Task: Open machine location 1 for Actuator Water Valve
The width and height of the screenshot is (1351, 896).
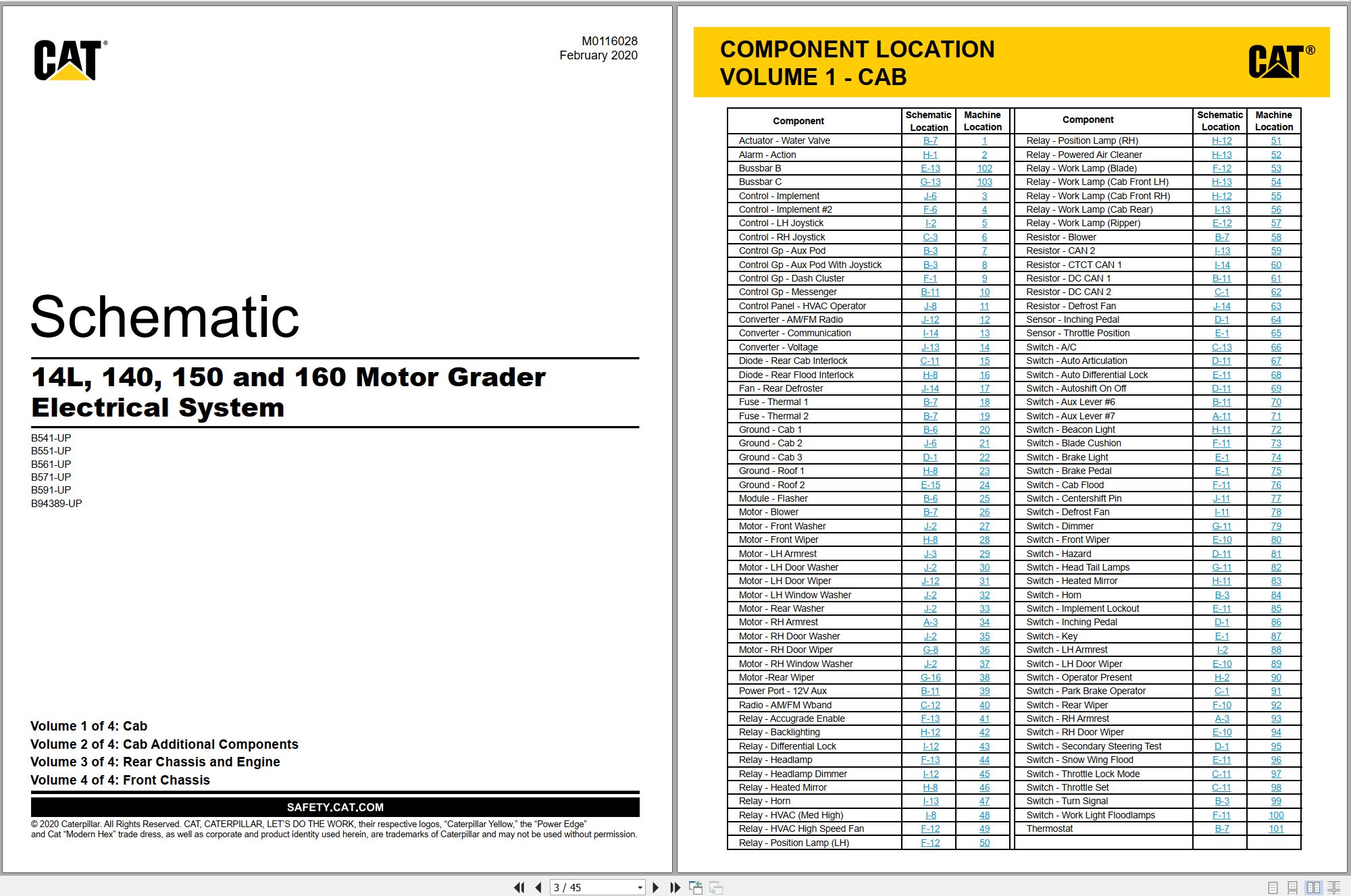Action: click(984, 140)
